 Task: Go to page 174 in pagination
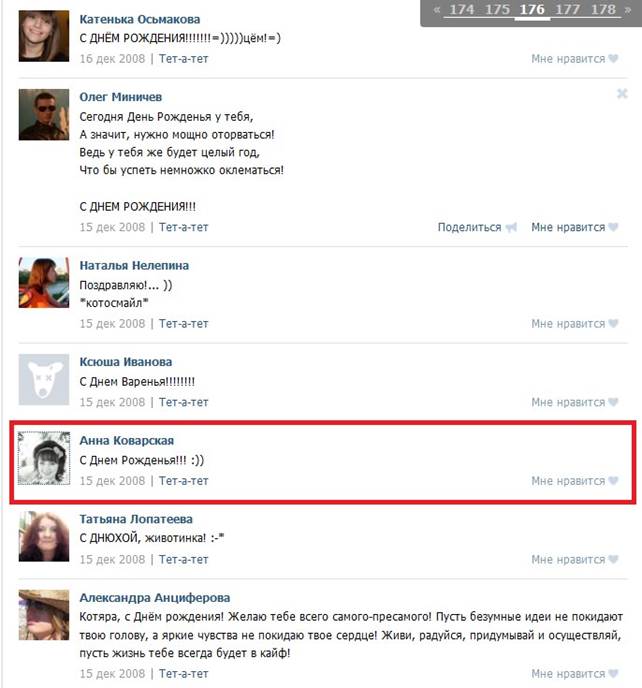point(462,10)
